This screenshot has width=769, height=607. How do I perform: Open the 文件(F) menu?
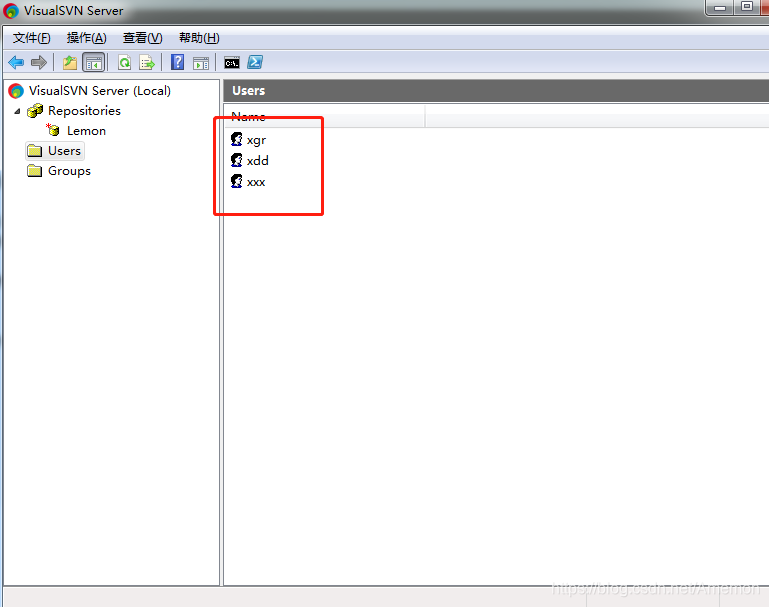[x=31, y=38]
